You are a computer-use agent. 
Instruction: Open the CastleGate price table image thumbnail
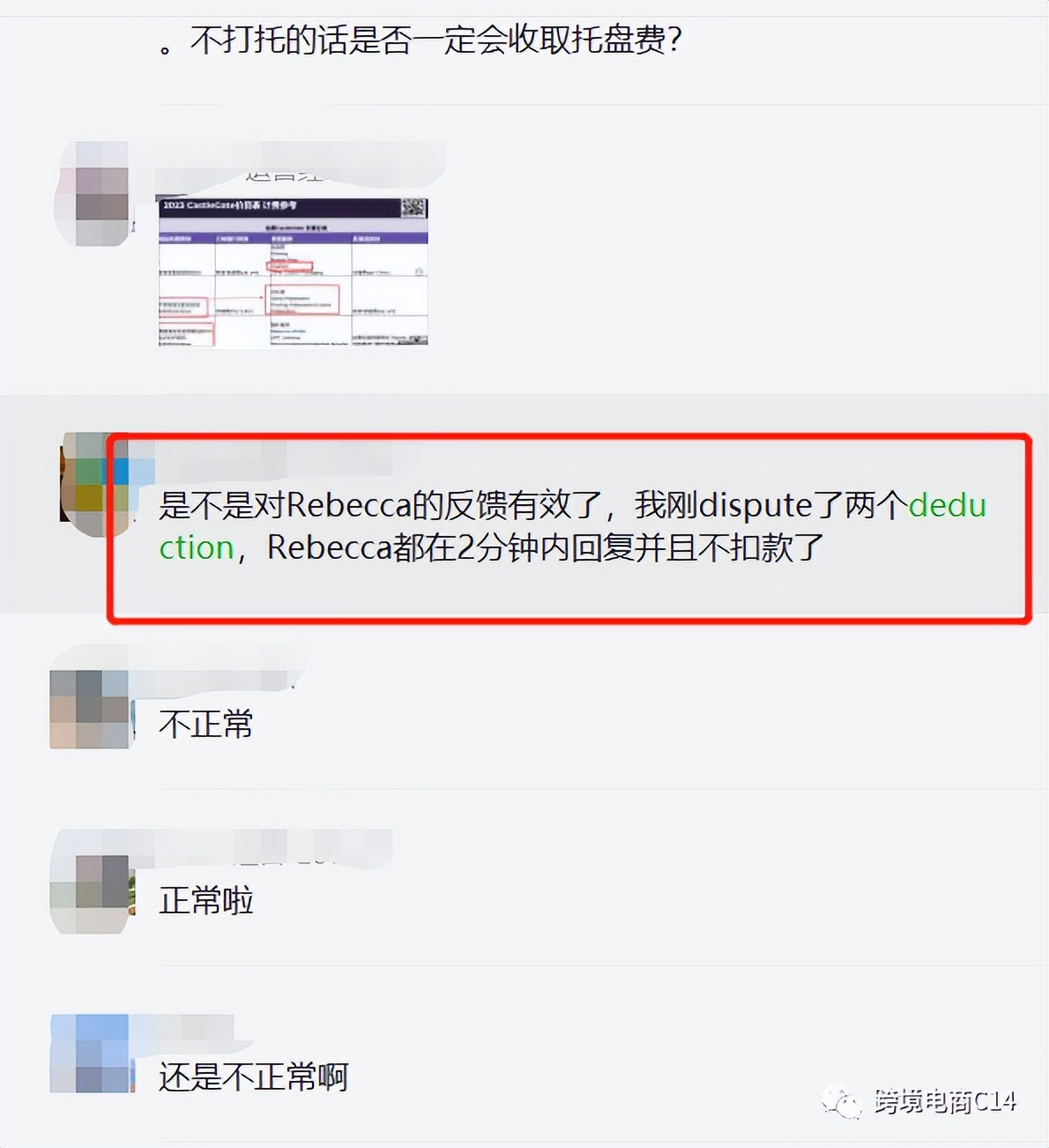293,272
